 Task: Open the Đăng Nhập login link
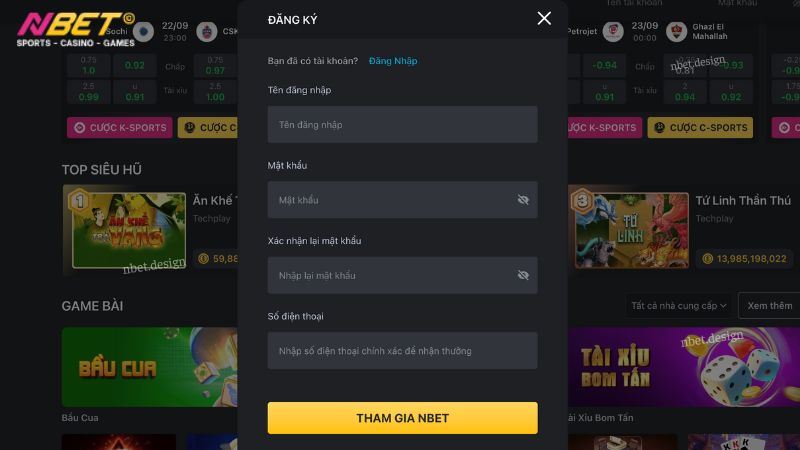coord(393,61)
